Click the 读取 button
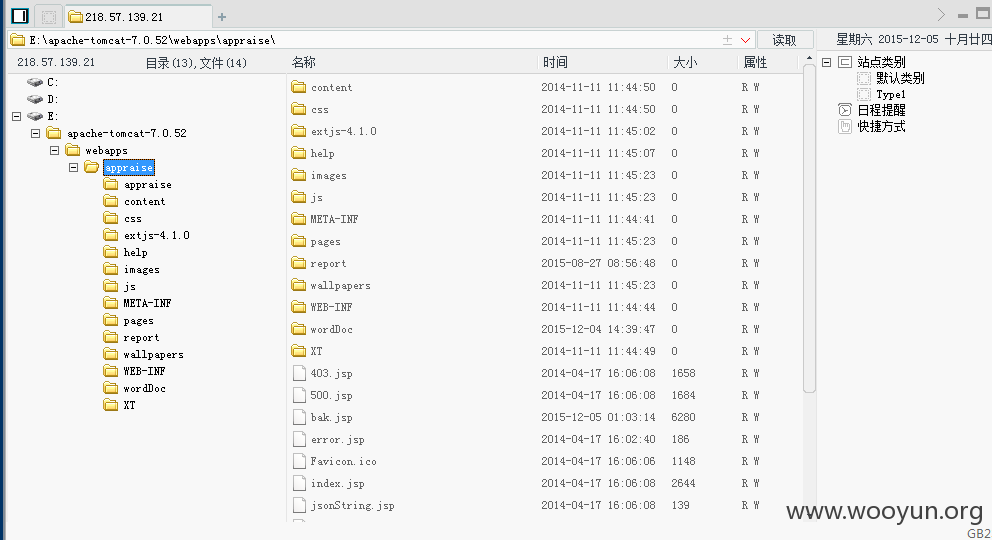The image size is (992, 540). coord(784,40)
